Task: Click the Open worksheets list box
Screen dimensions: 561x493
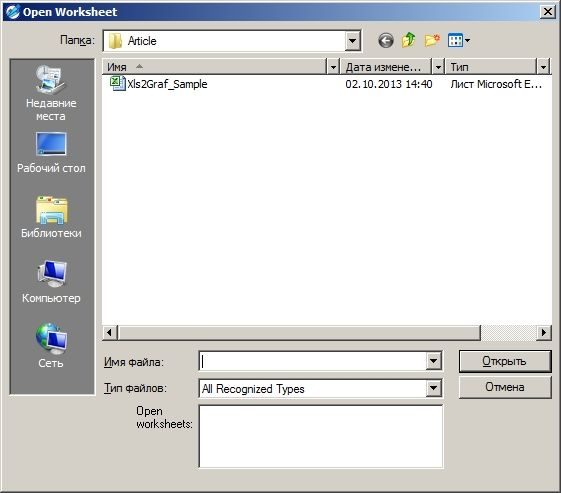Action: [321, 436]
